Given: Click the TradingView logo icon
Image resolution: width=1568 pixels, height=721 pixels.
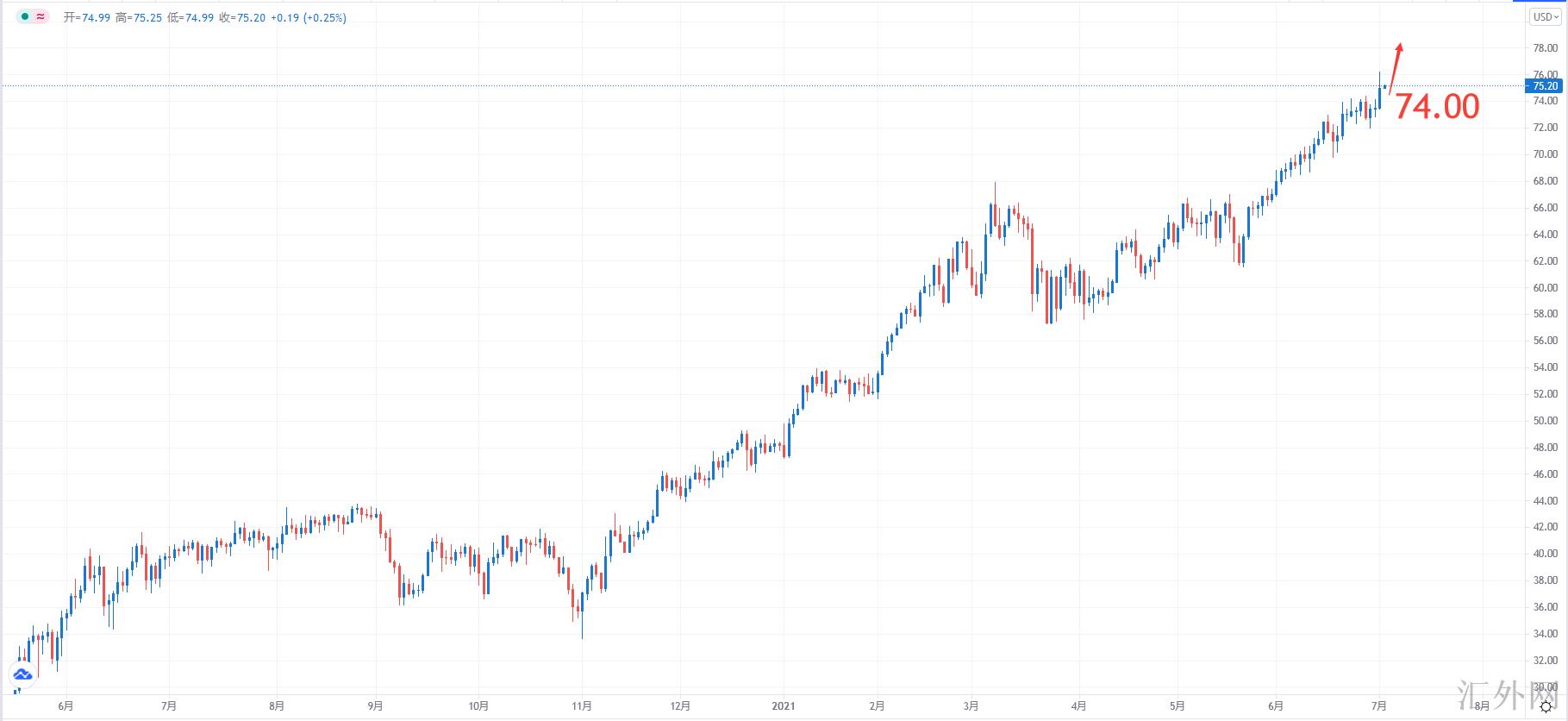Looking at the screenshot, I should click(x=22, y=674).
